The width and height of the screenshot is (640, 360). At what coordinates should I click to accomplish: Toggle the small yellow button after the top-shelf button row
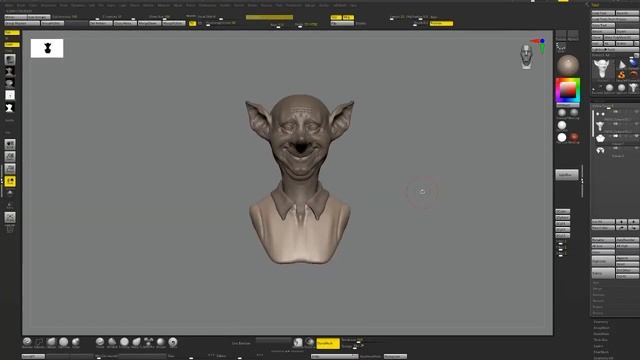192,24
